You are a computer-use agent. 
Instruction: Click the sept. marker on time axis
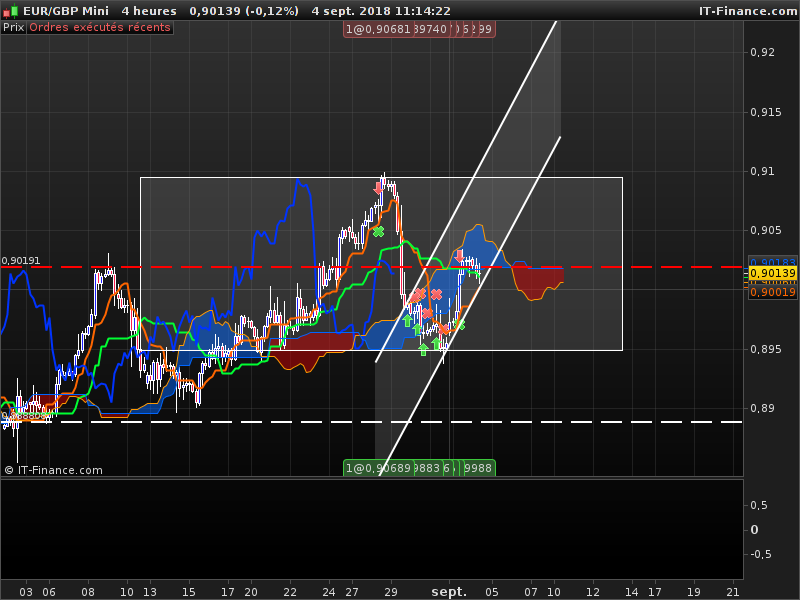click(449, 592)
